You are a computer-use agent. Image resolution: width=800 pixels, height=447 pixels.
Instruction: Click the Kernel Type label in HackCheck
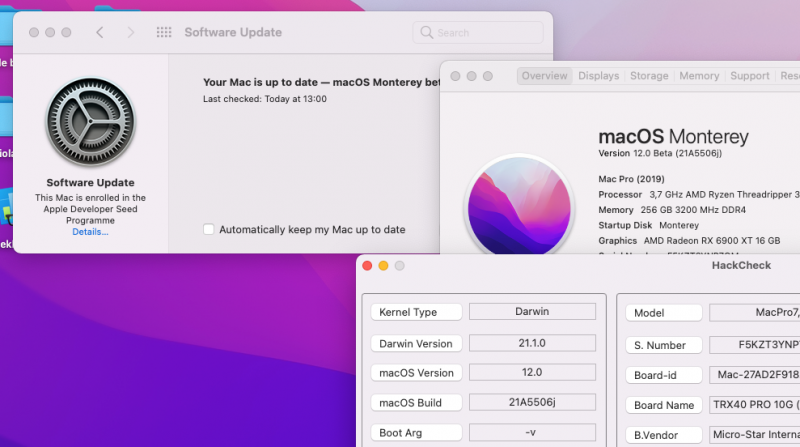pos(416,312)
